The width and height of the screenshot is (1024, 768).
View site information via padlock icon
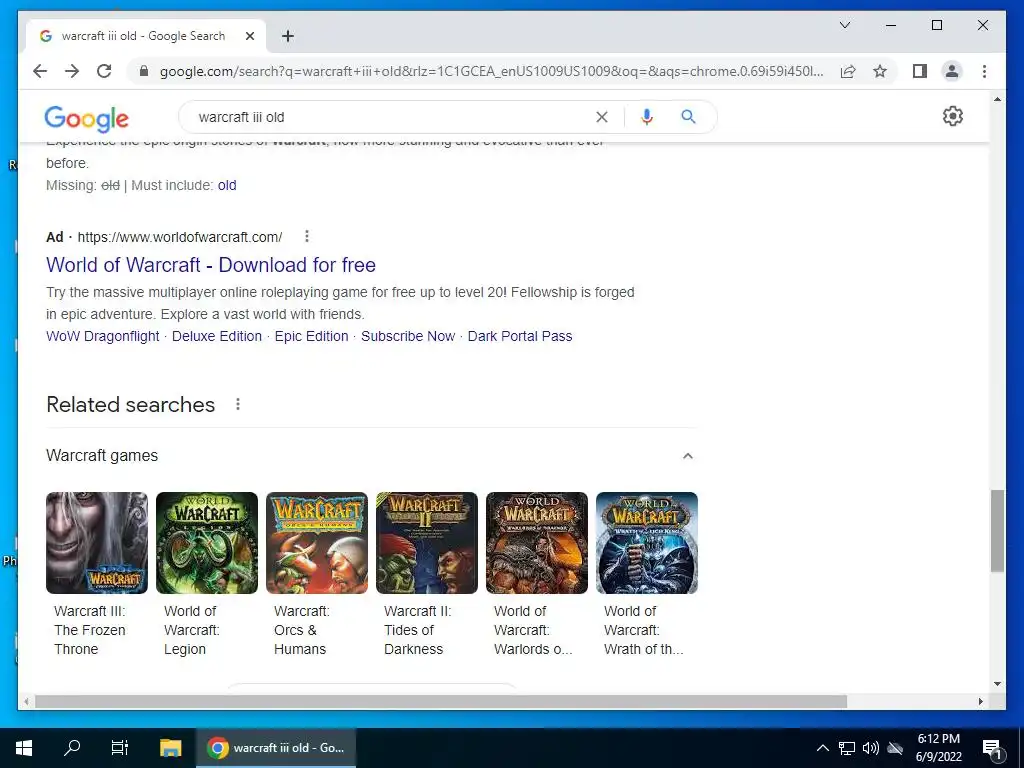click(144, 71)
